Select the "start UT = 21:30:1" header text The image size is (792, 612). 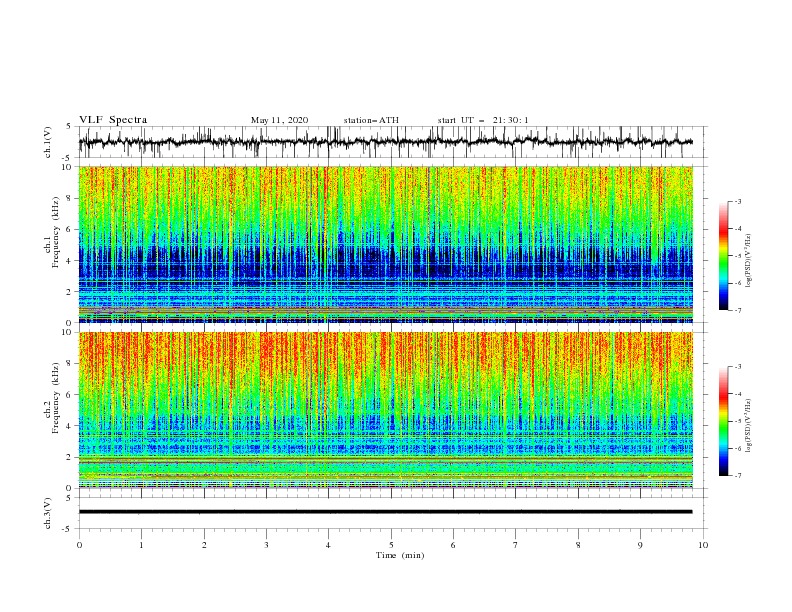(483, 120)
